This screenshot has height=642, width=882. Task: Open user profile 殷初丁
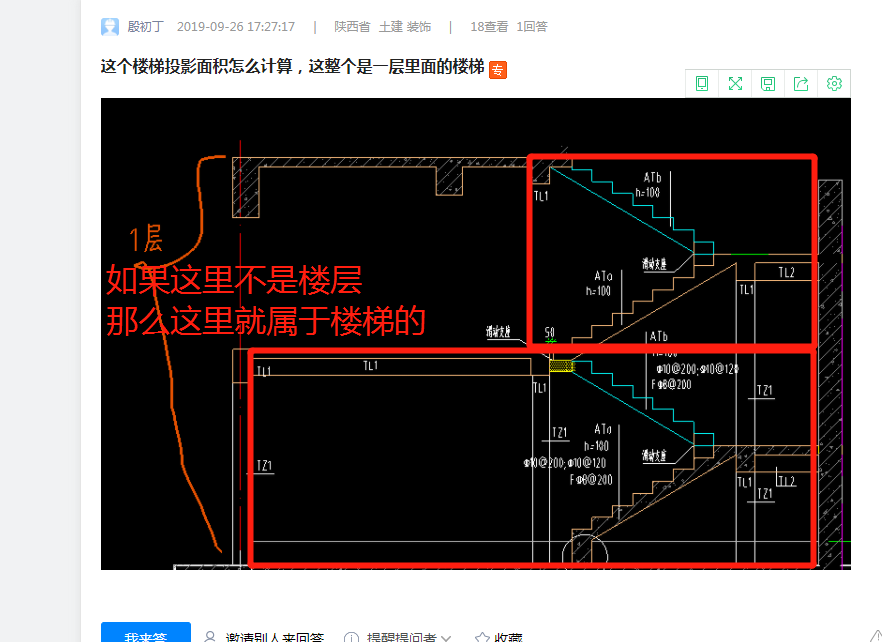145,26
